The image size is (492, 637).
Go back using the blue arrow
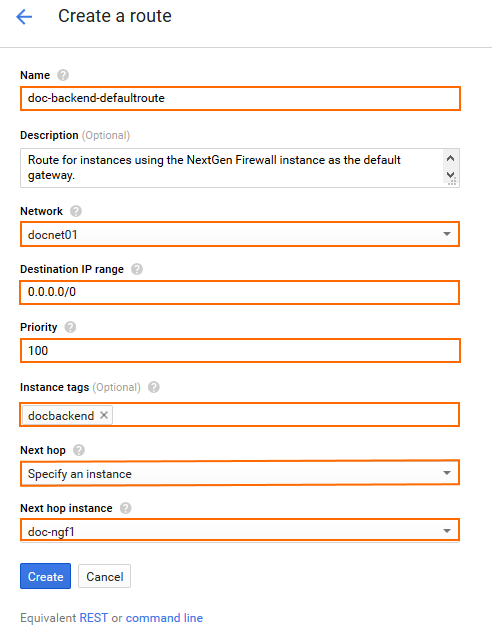24,17
